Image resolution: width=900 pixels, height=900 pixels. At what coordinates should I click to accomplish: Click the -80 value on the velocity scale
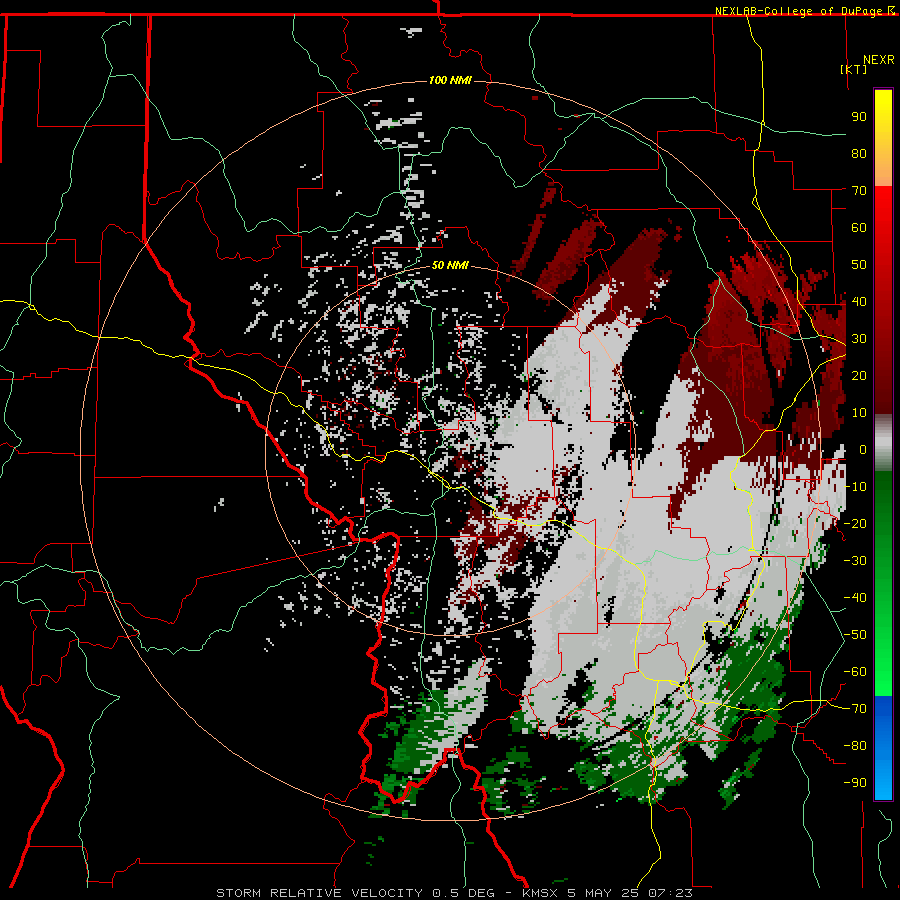(855, 746)
